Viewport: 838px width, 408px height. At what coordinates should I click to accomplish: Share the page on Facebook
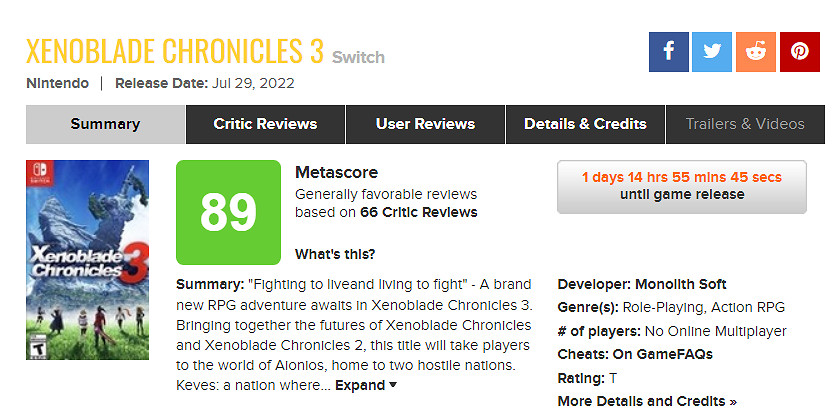[x=669, y=51]
